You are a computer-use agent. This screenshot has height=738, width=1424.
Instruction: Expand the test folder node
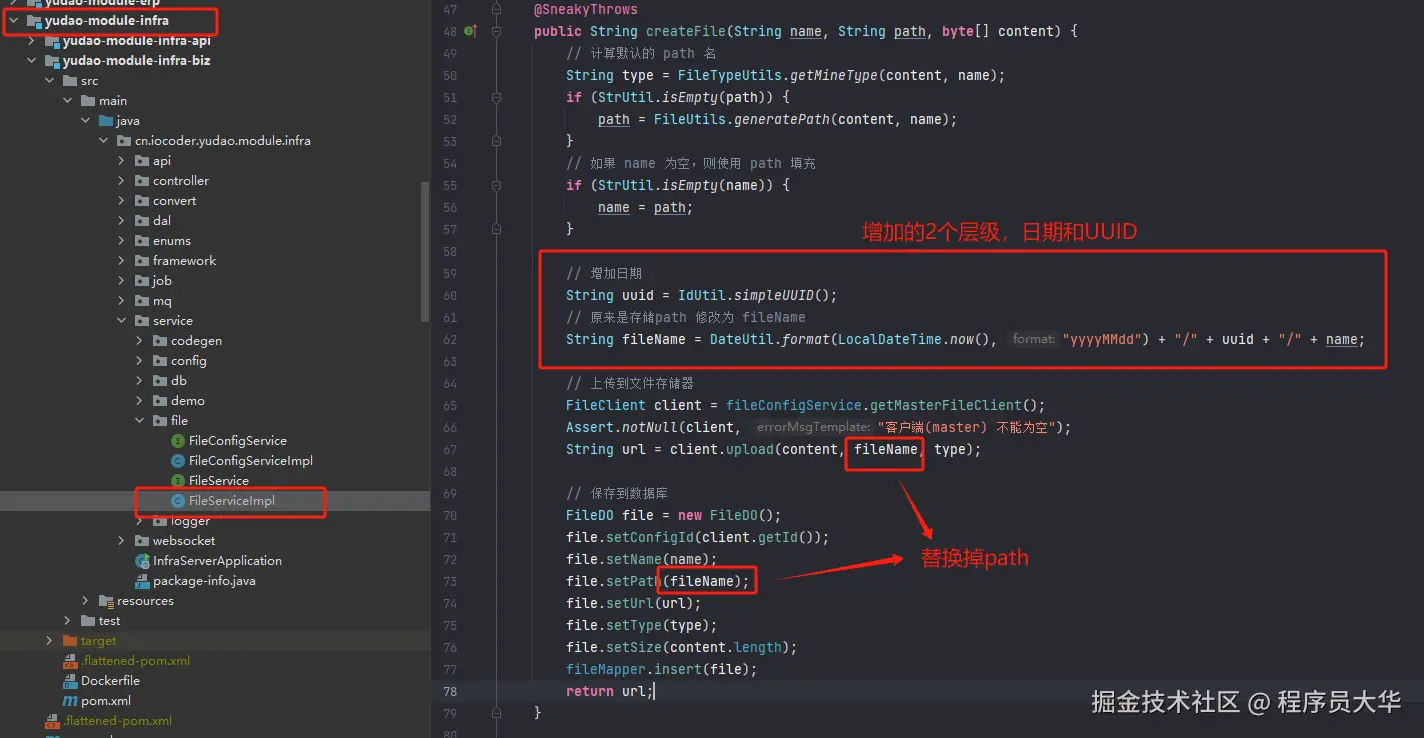tap(67, 621)
